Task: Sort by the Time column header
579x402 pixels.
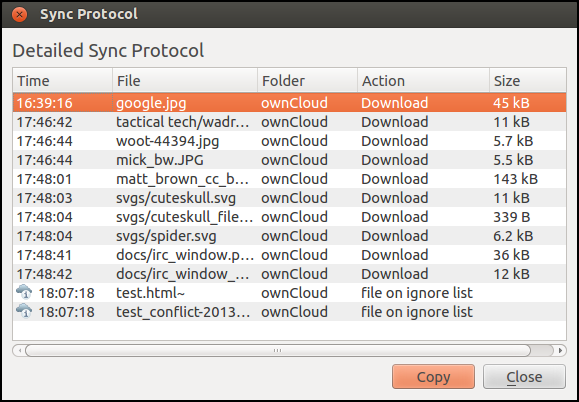Action: point(63,80)
